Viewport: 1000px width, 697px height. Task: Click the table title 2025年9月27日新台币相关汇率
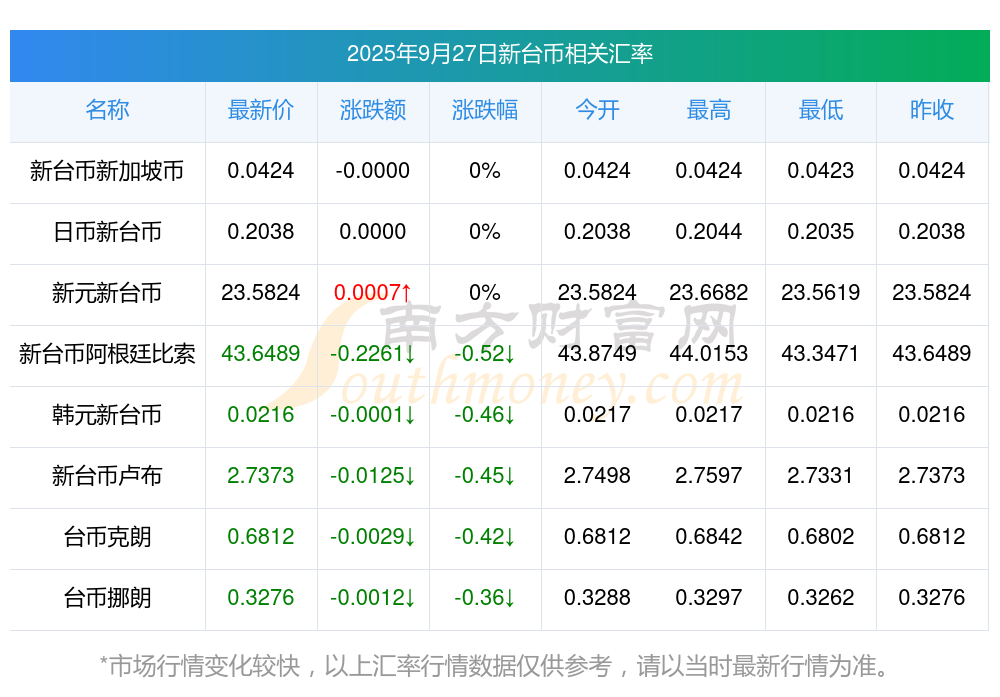(500, 54)
